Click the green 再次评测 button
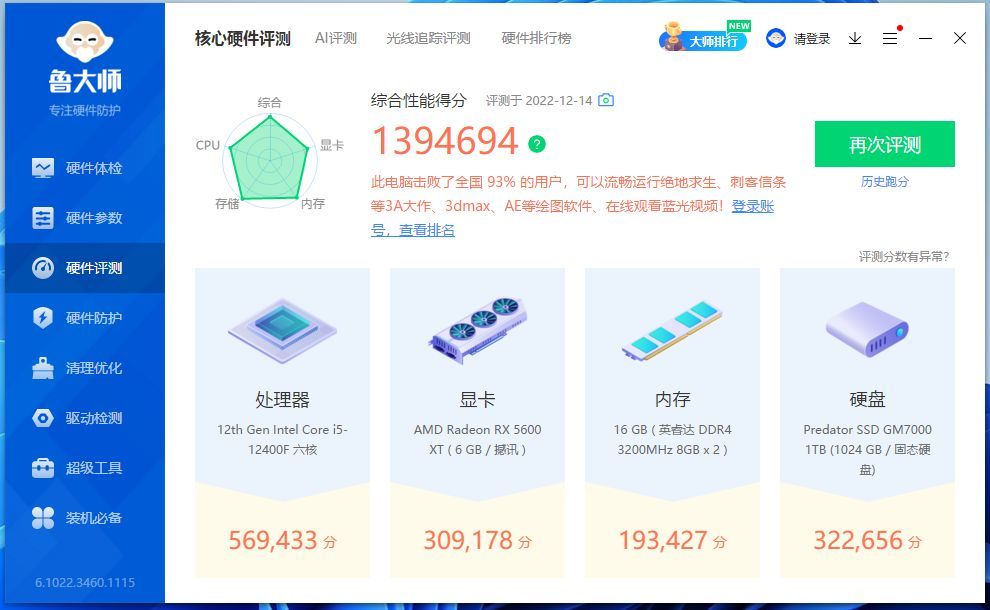990x610 pixels. (885, 144)
